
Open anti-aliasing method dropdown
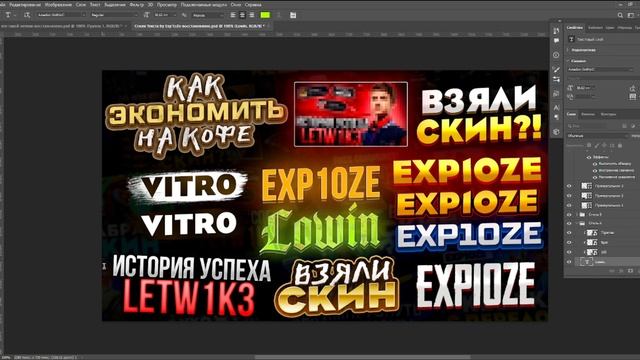(207, 15)
